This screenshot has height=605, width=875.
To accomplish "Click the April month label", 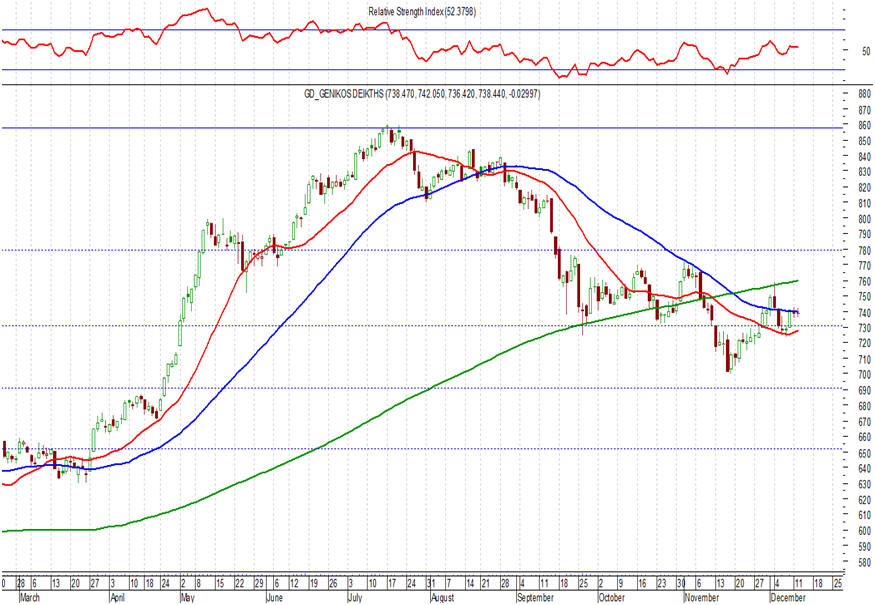I will pos(117,597).
